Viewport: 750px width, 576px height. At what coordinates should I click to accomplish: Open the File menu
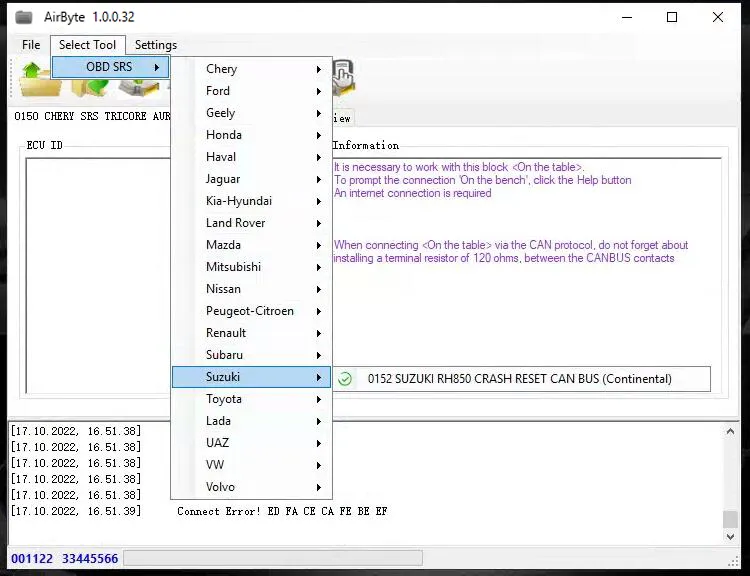point(31,45)
